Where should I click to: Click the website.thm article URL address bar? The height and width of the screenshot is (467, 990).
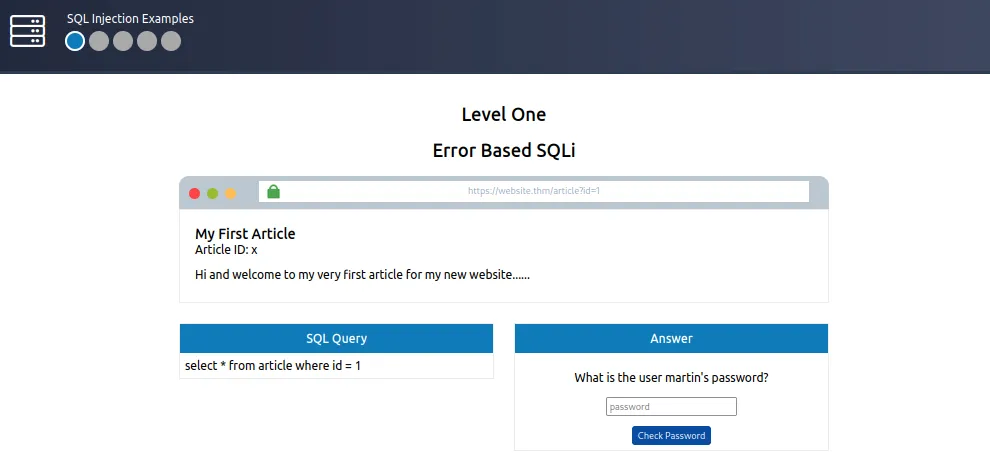point(534,191)
